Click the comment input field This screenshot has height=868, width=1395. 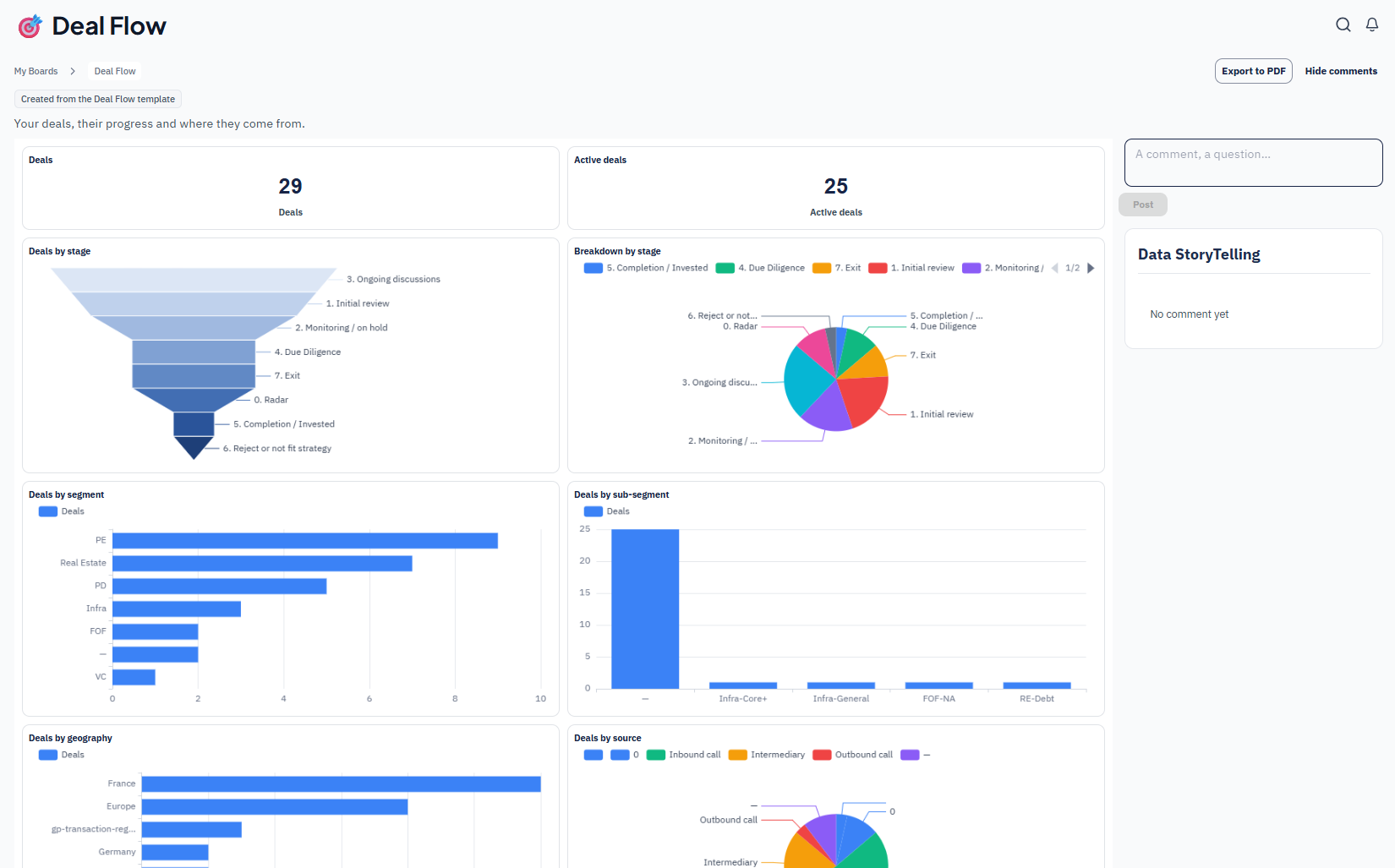1253,162
